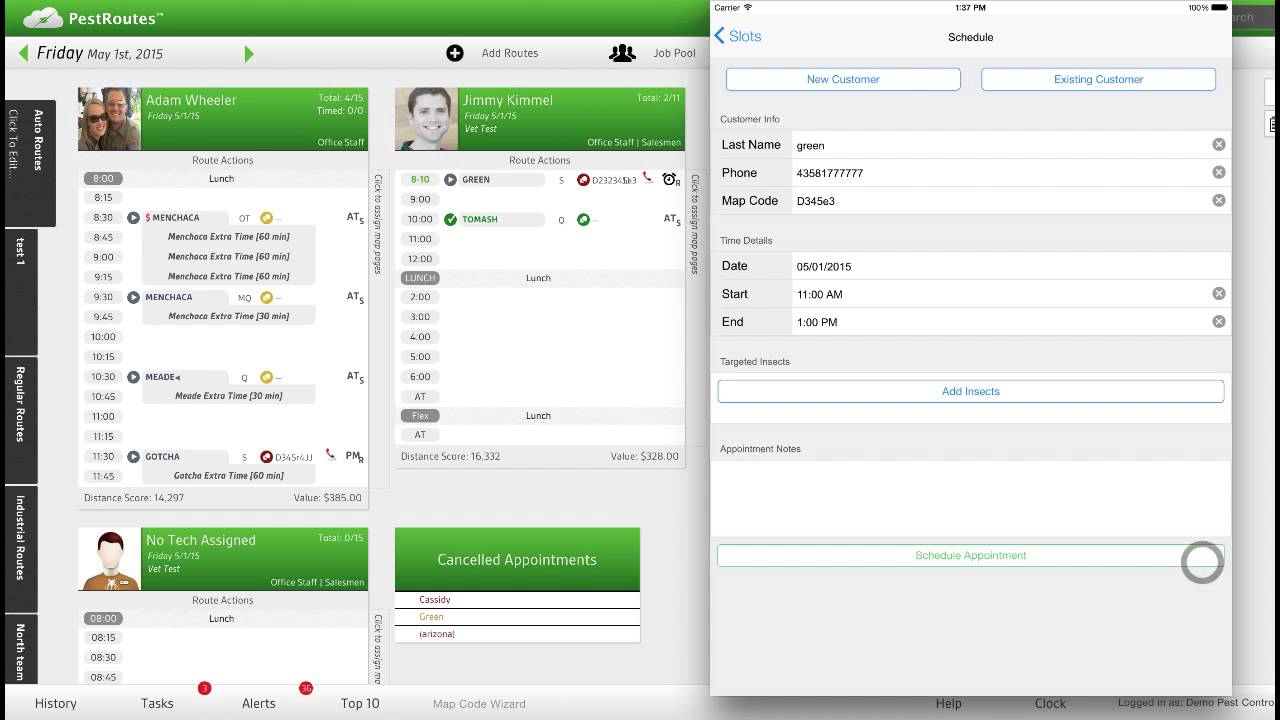This screenshot has height=720, width=1280.
Task: Open Route Actions on Jimmy Kimmel's route
Action: click(539, 160)
